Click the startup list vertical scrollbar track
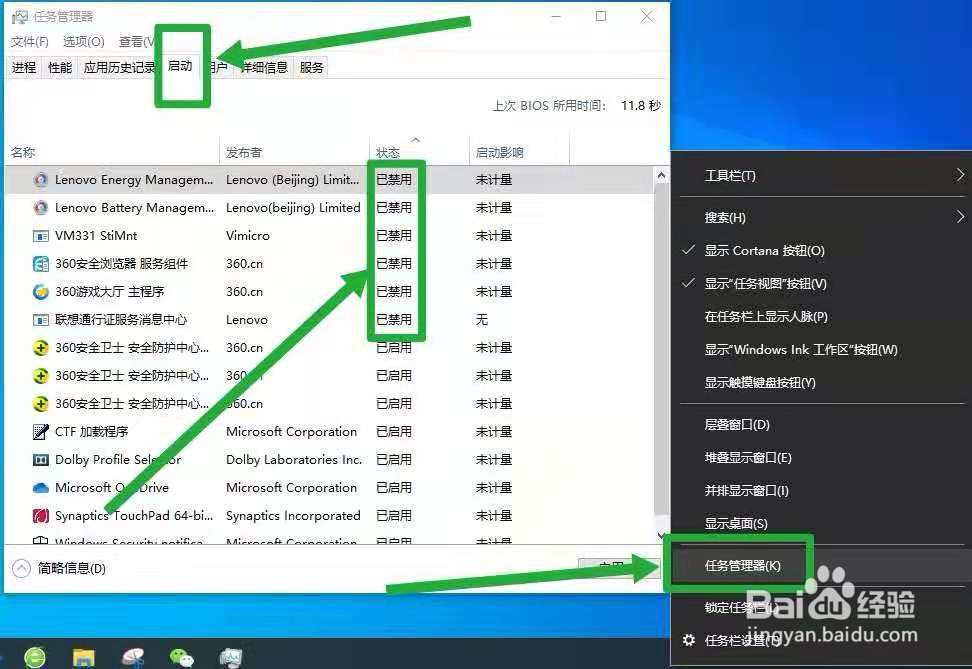 661,357
